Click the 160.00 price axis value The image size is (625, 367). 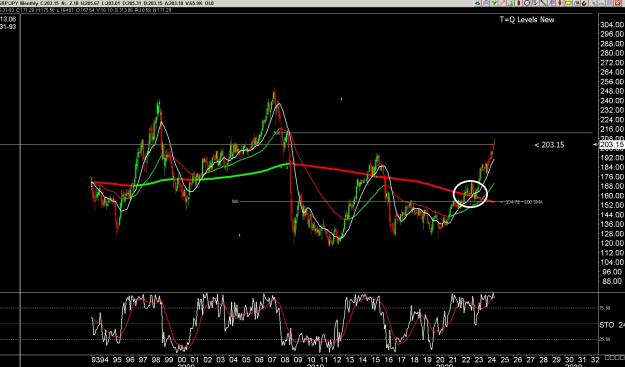point(612,196)
